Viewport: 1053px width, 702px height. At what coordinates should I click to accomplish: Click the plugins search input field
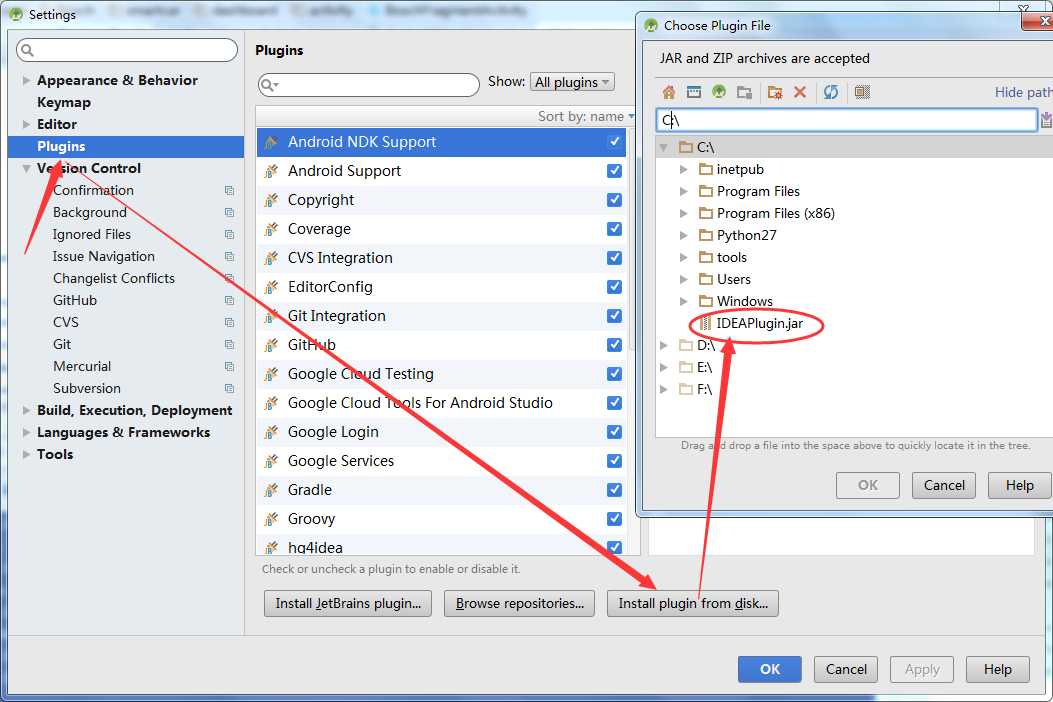pyautogui.click(x=369, y=85)
